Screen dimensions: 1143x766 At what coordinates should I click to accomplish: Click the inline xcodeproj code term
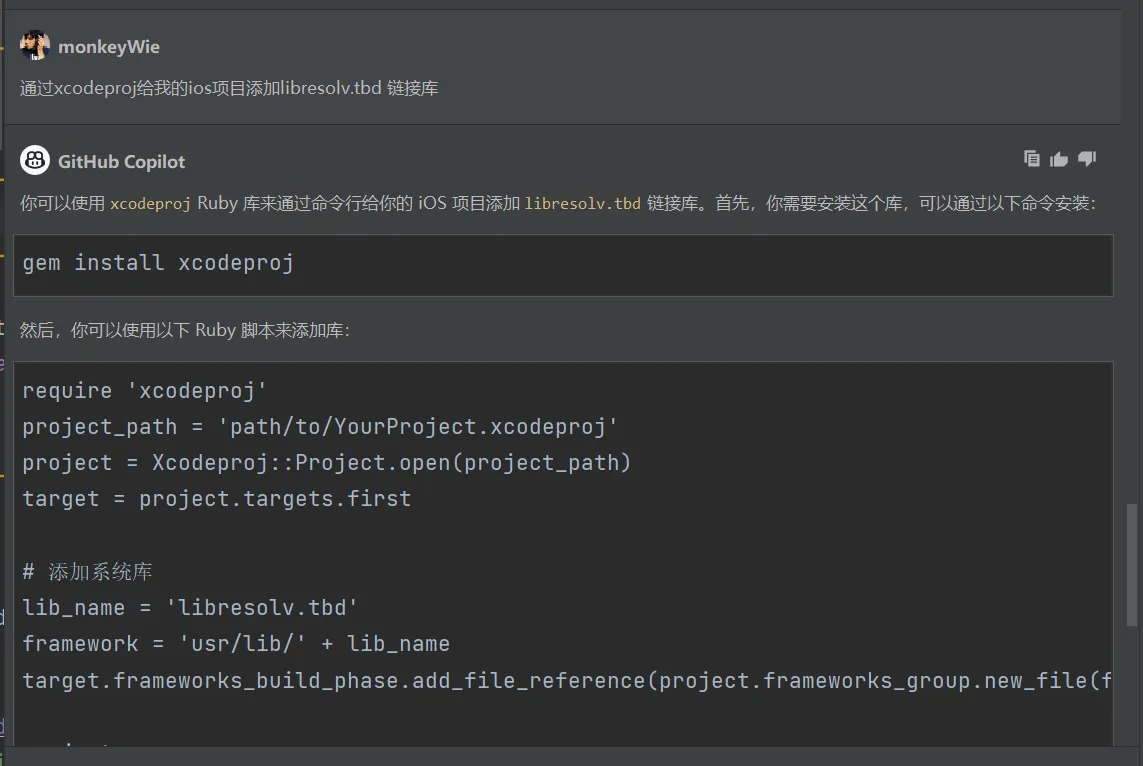pos(150,204)
